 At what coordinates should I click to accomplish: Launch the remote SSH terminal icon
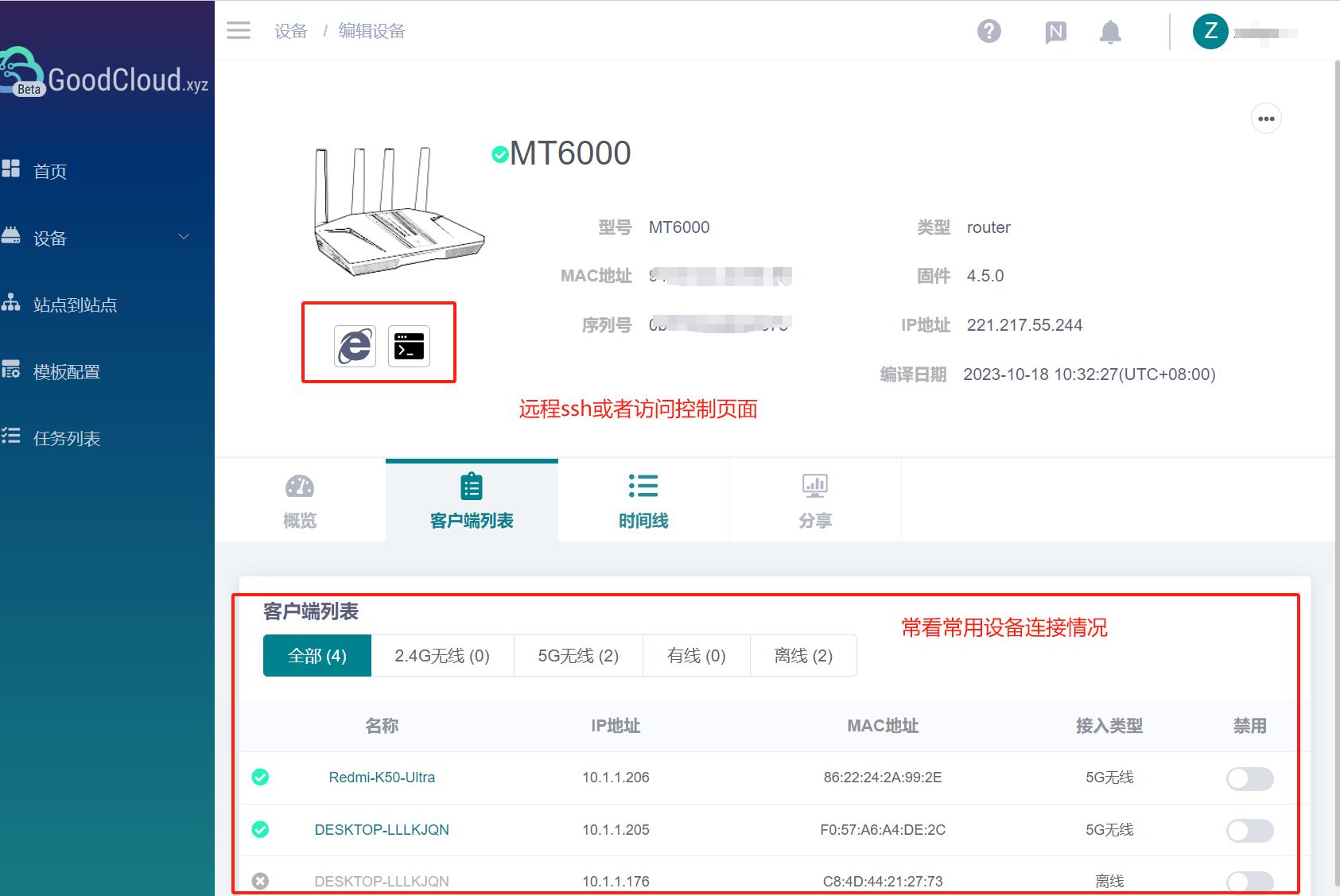(408, 345)
